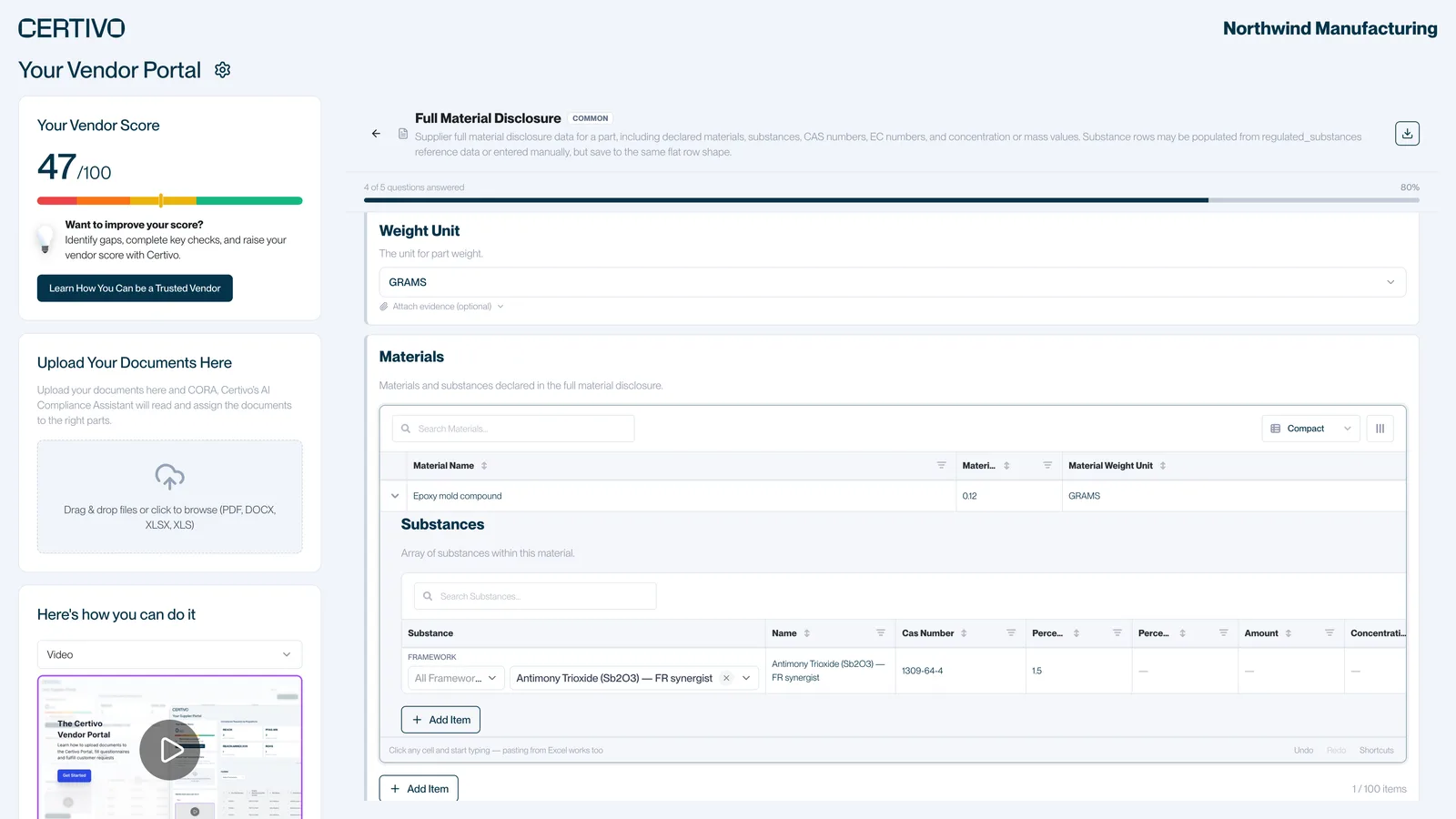Play the Certivo Vendor Portal video
1456x819 pixels.
tap(170, 750)
